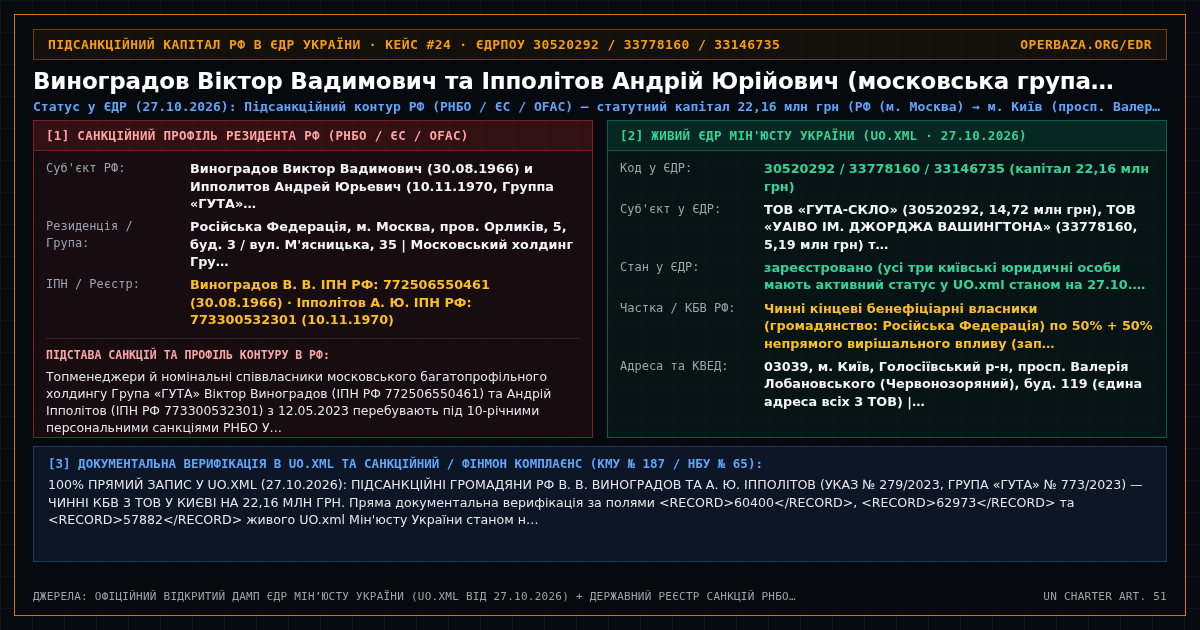
Task: Select the Moscow address "пров. Орликів, 5" value
Action: pyautogui.click(x=381, y=244)
